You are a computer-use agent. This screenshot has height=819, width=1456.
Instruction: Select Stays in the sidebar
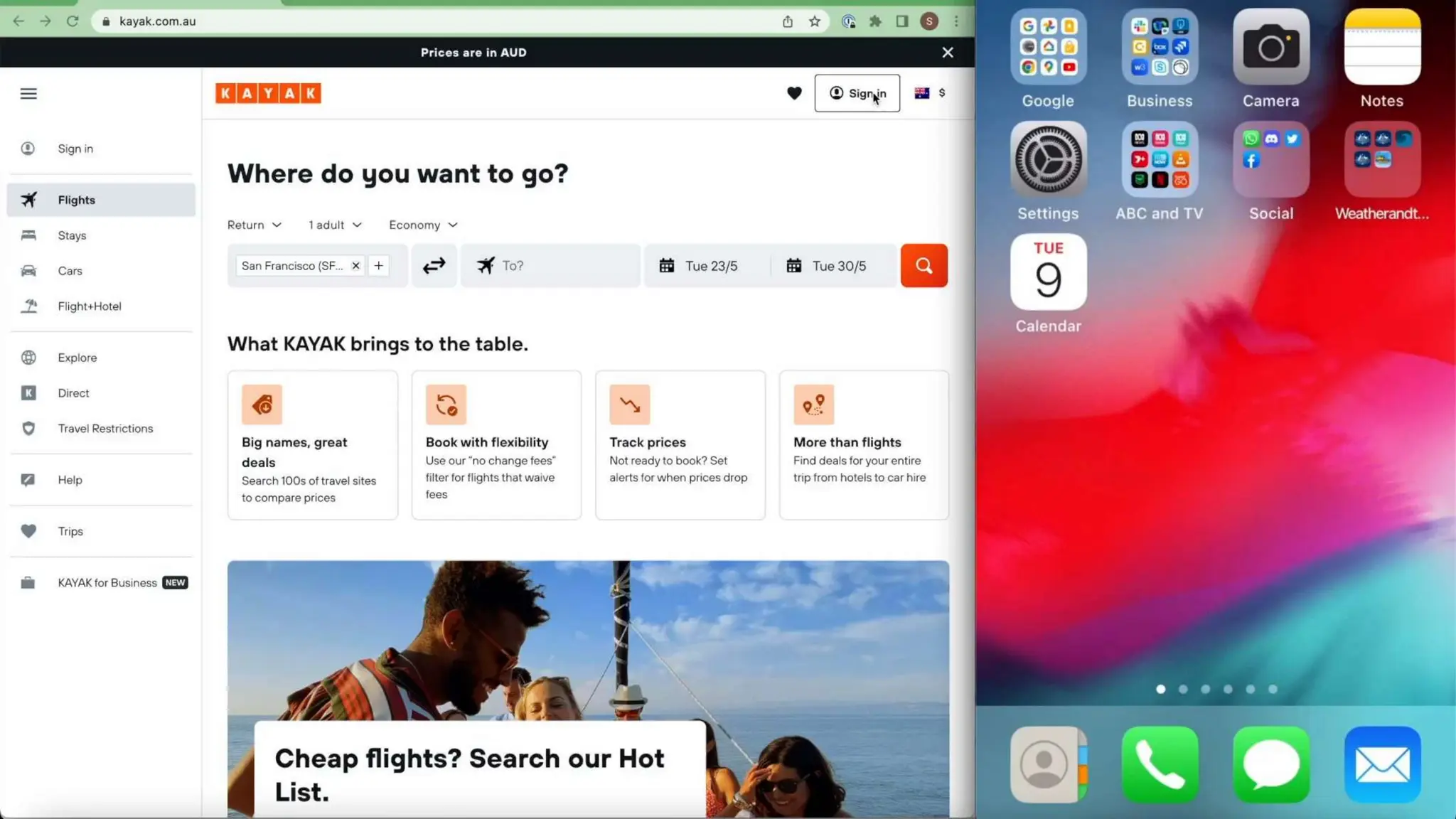(x=72, y=235)
